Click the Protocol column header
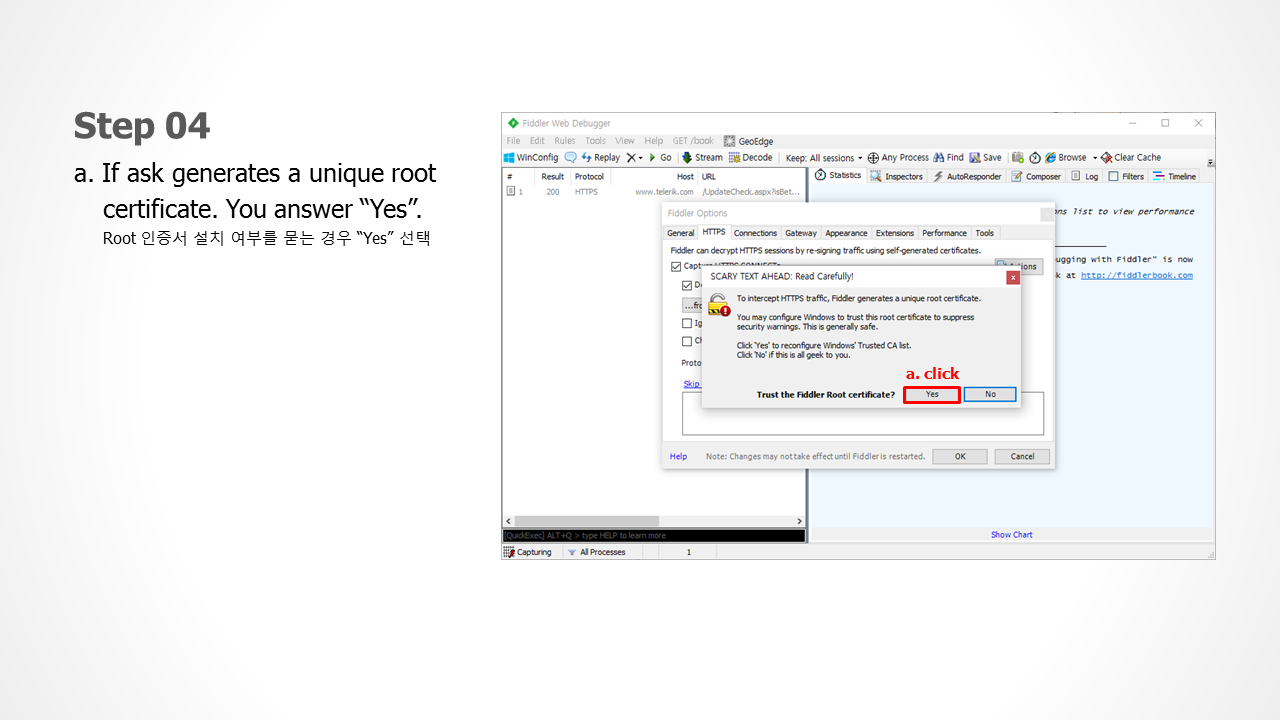This screenshot has height=720, width=1280. pos(589,176)
